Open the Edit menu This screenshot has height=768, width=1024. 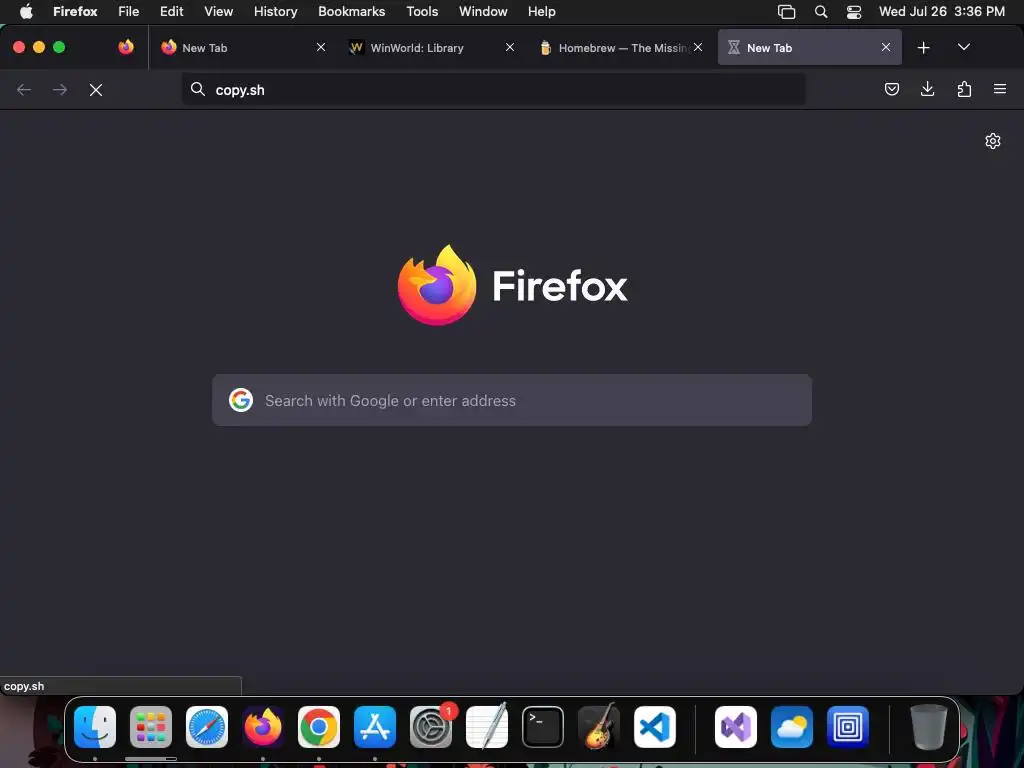(172, 12)
